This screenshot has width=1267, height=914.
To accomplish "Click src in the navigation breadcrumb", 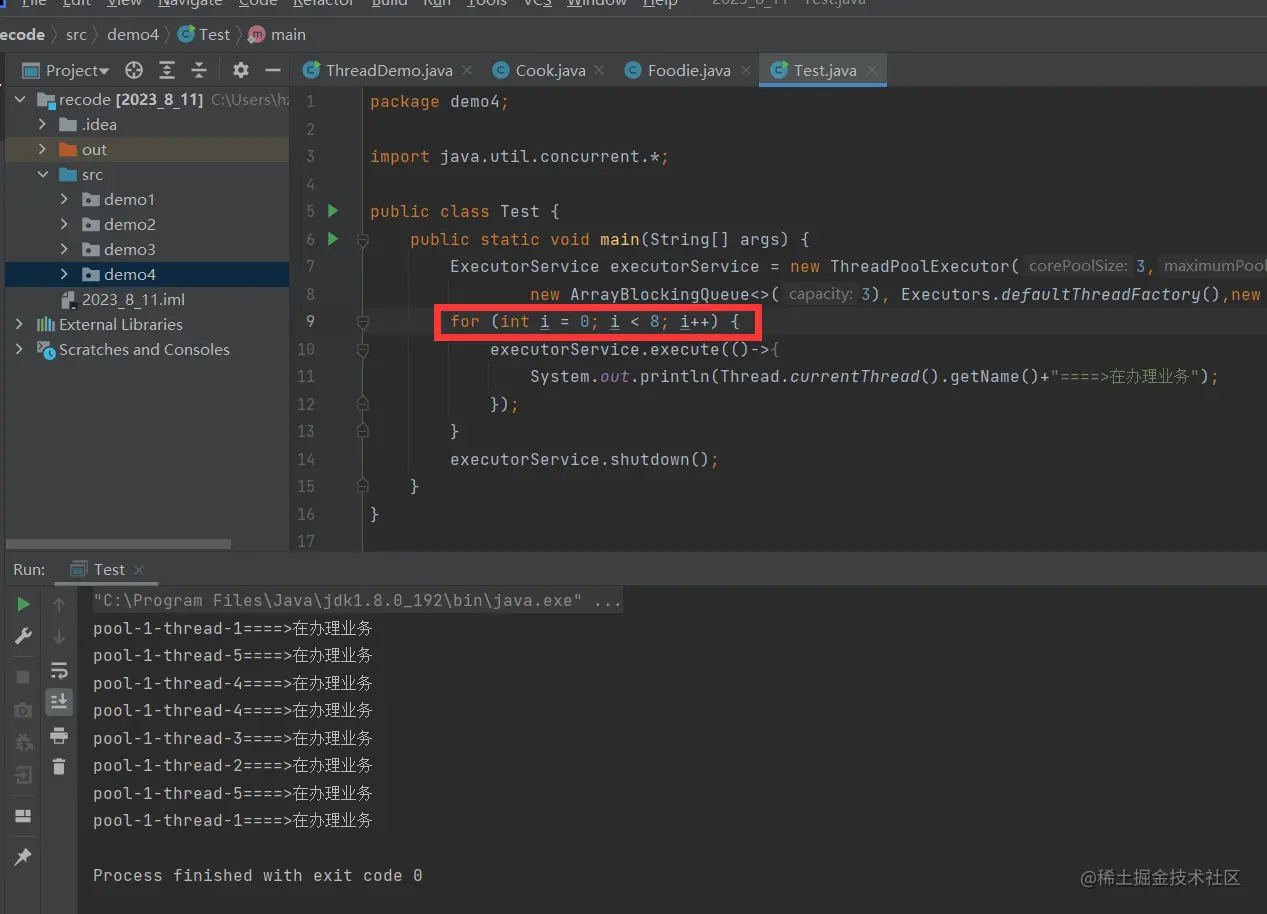I will [76, 35].
